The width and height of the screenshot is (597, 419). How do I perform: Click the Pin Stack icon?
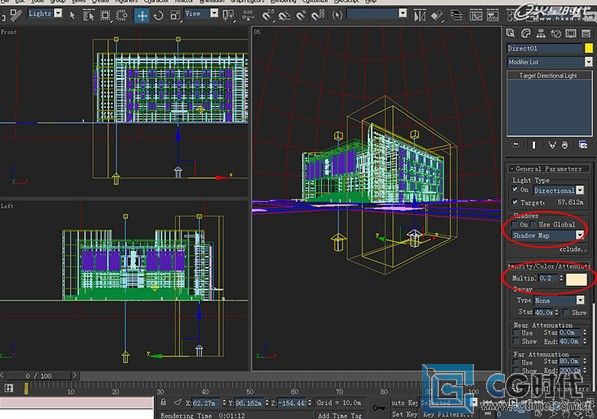516,145
